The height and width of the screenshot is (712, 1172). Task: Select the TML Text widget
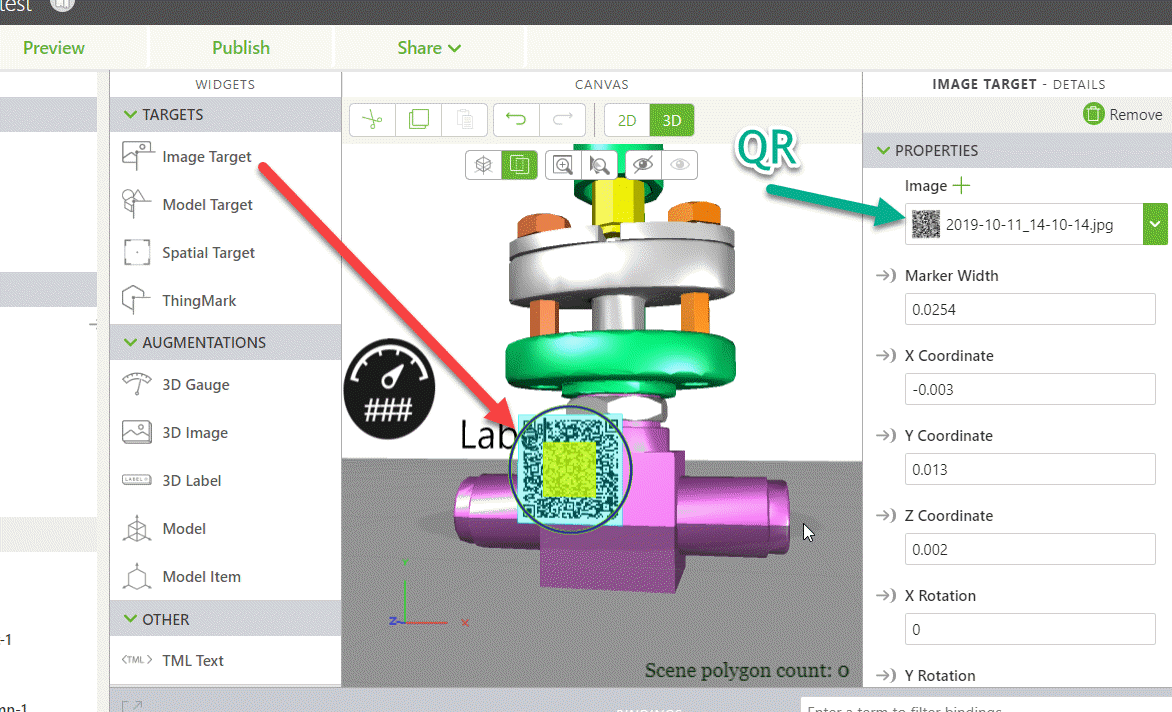[x=194, y=660]
